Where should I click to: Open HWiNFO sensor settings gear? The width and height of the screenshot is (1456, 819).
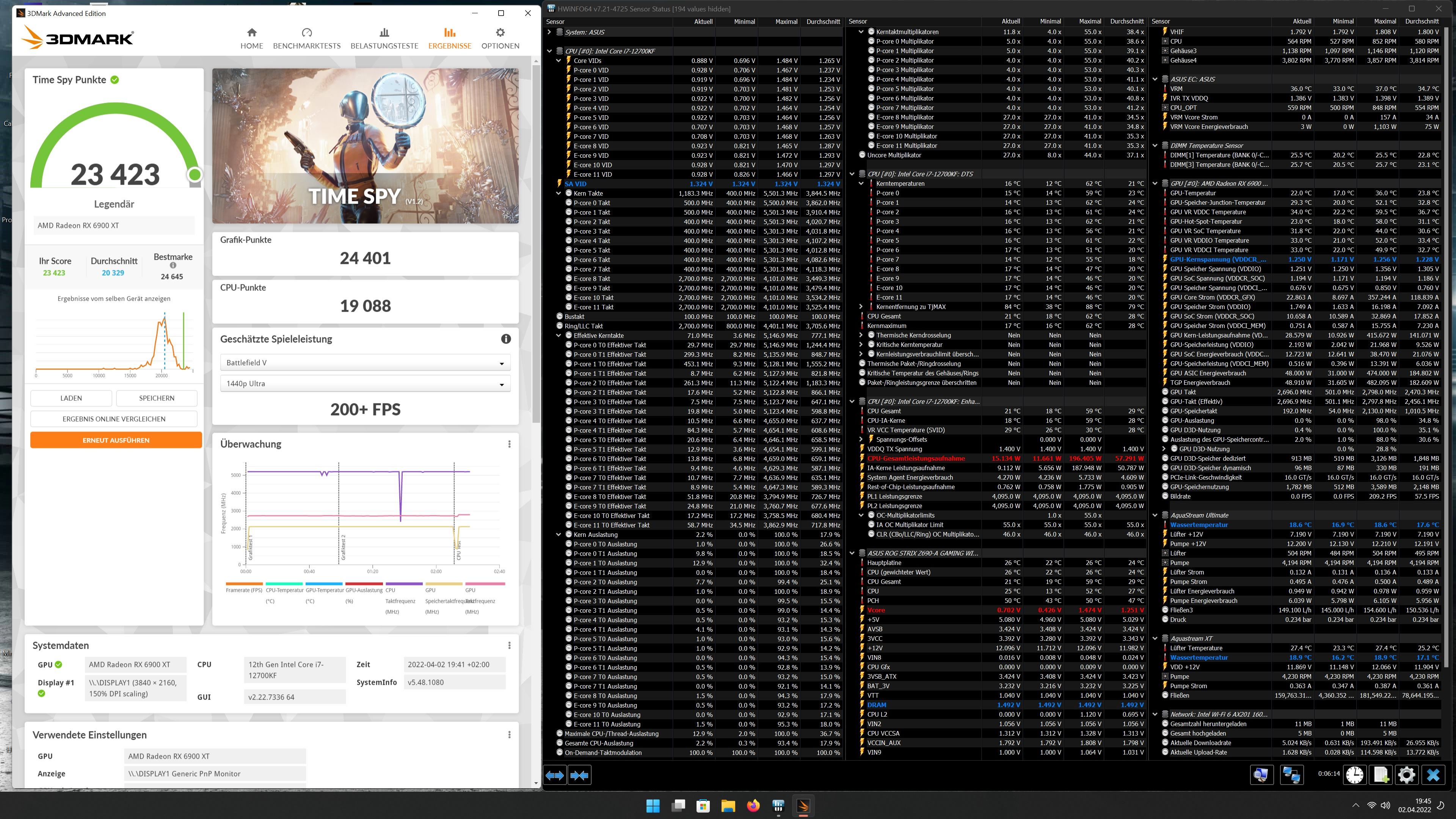(x=1406, y=774)
